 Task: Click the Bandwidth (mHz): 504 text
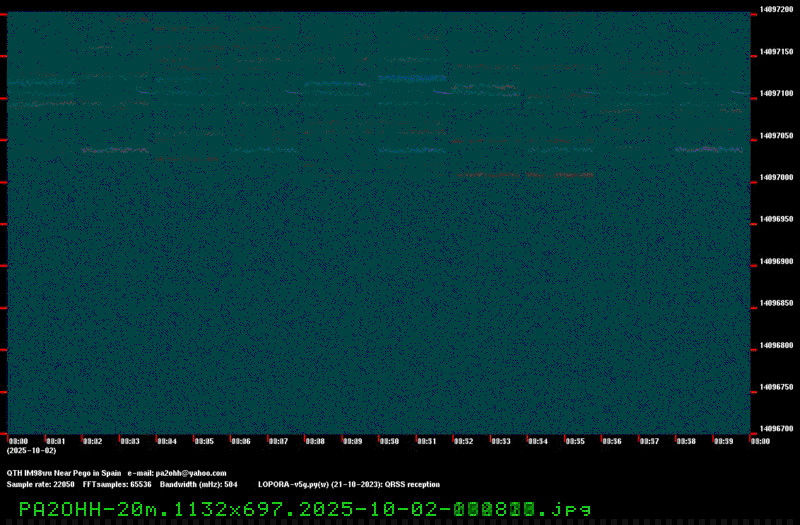(198, 484)
